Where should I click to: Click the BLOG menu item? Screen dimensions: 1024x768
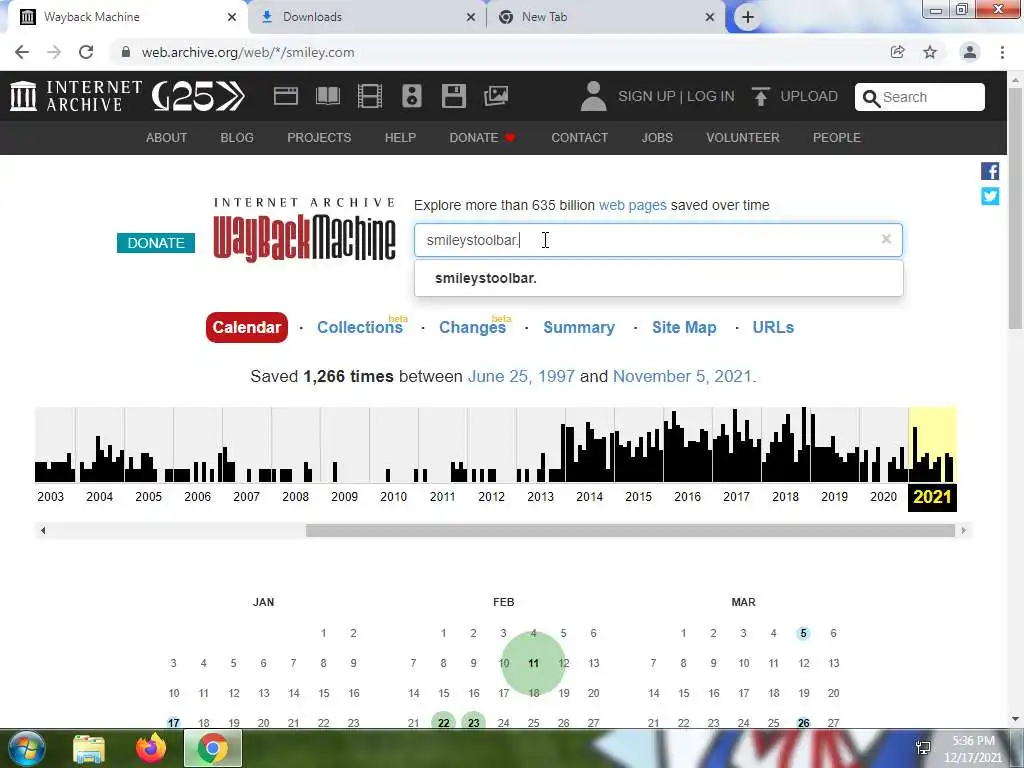pos(237,138)
